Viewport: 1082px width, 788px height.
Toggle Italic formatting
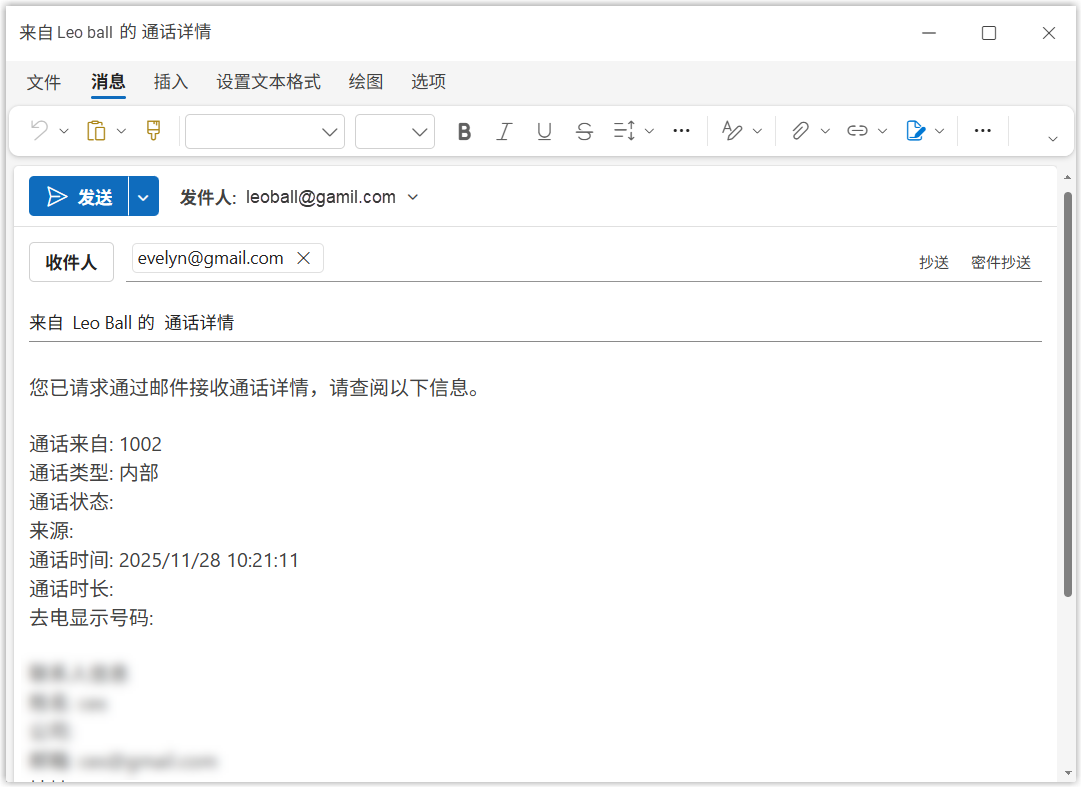tap(504, 131)
